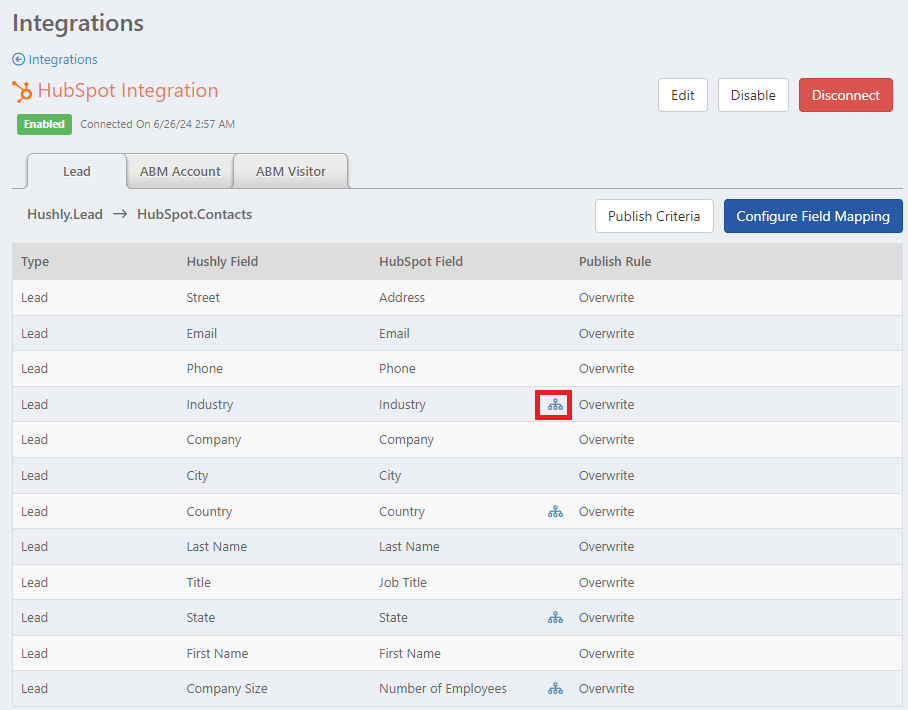Viewport: 908px width, 710px height.
Task: Open value mapping icon in Country row
Action: click(555, 511)
